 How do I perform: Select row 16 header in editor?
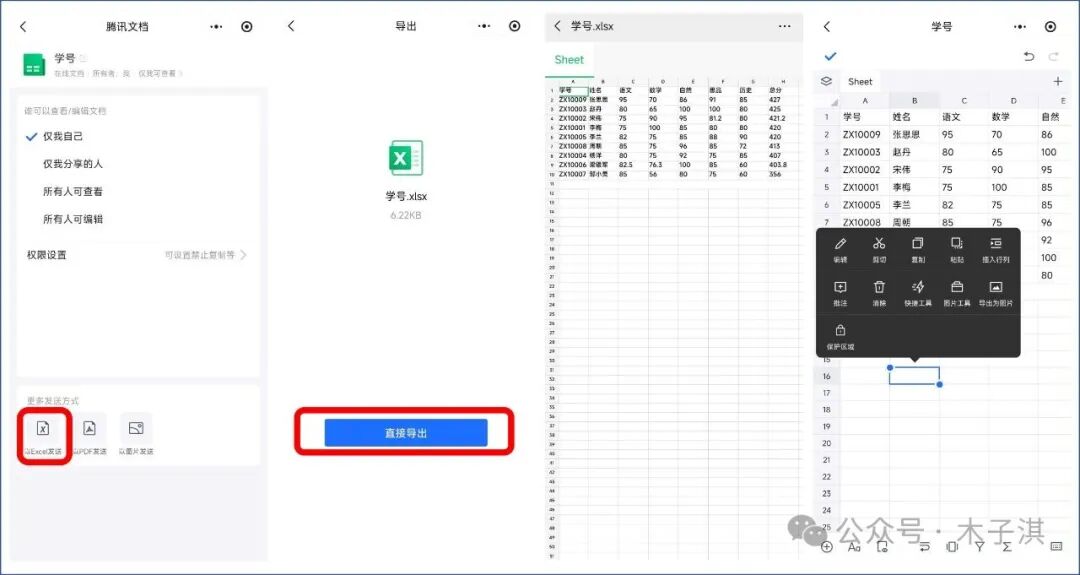(827, 376)
